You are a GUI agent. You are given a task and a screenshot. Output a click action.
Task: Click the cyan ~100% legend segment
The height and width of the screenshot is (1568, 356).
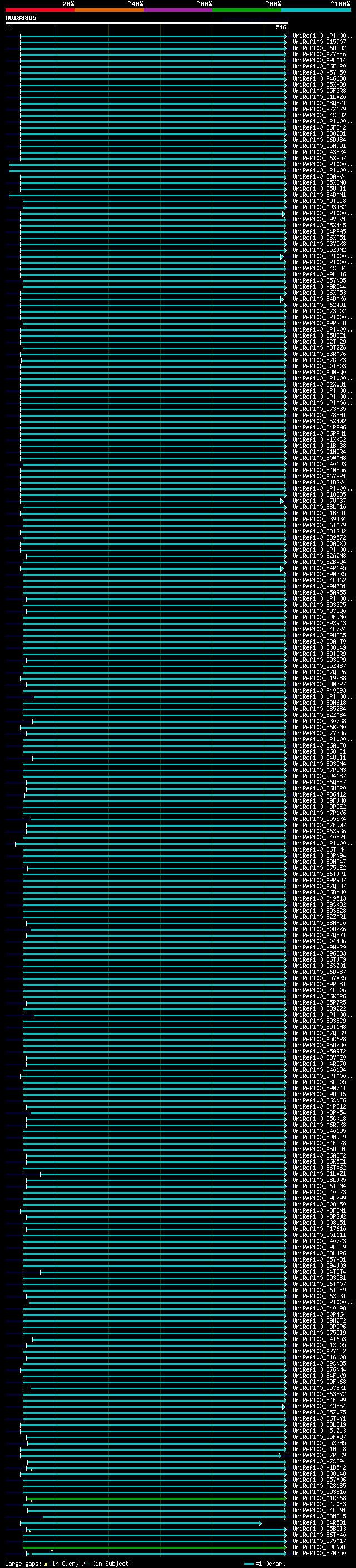317,10
